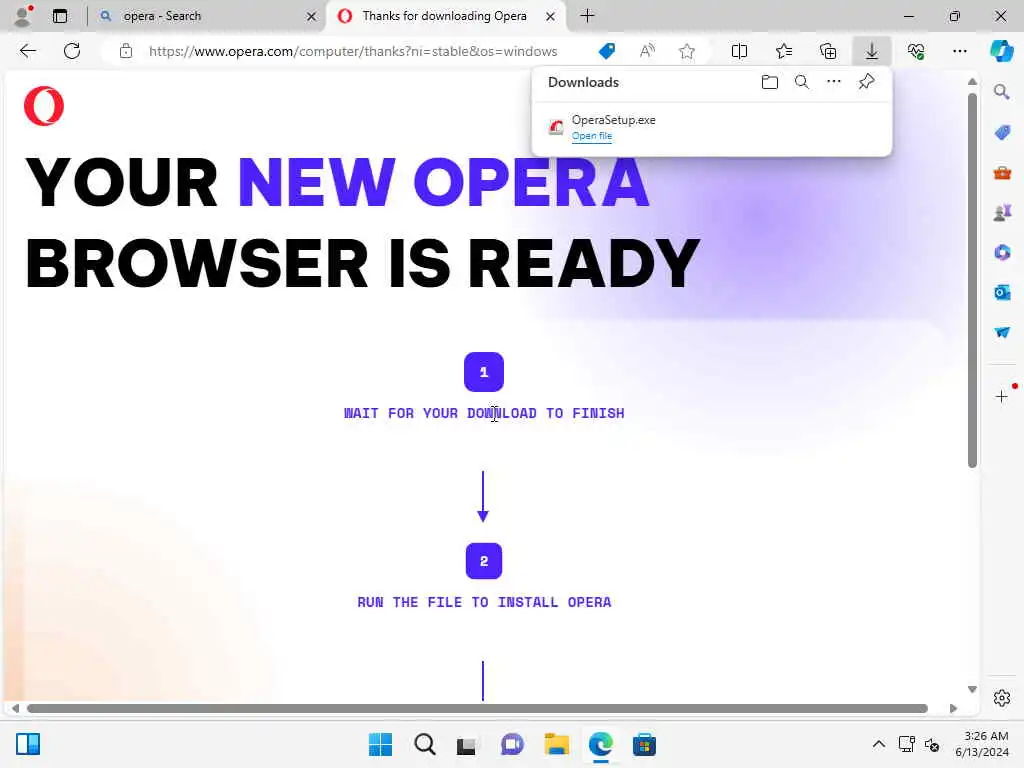Open more options in Downloads panel
This screenshot has height=768, width=1024.
834,82
